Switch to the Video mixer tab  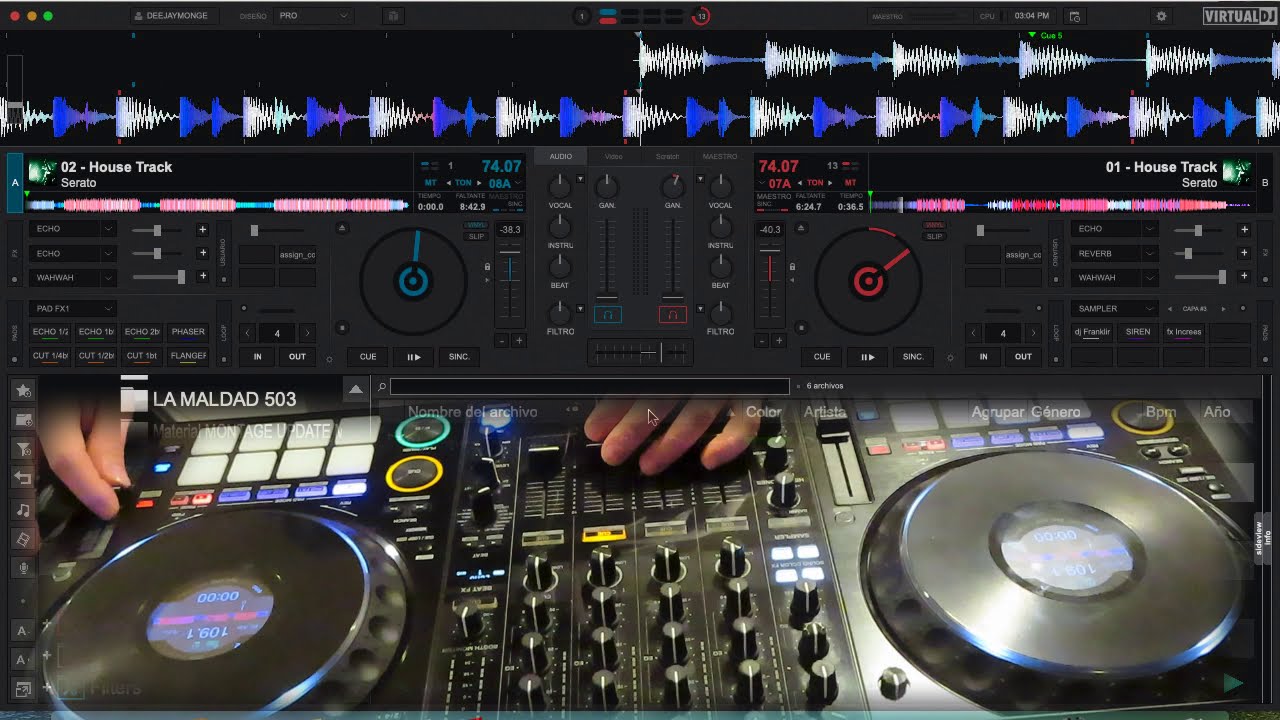pos(613,156)
